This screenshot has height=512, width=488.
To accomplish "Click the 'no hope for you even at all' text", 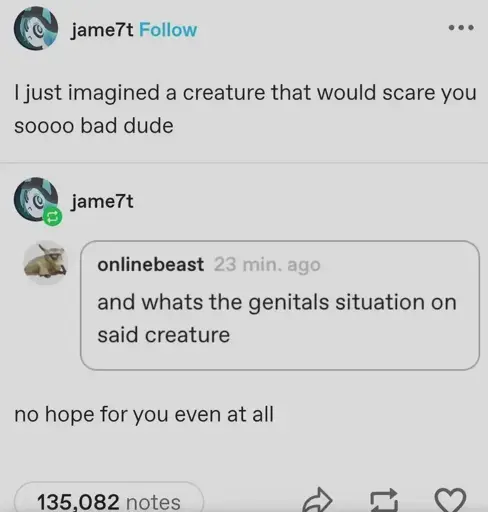I will (x=144, y=414).
